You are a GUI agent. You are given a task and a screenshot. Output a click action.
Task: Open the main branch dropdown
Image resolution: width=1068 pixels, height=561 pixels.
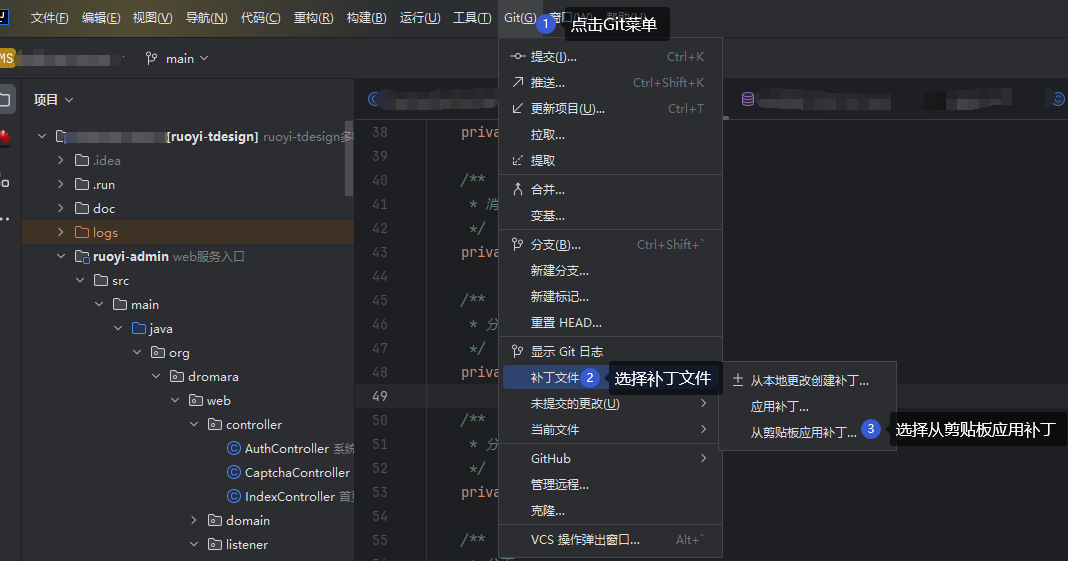(x=177, y=59)
